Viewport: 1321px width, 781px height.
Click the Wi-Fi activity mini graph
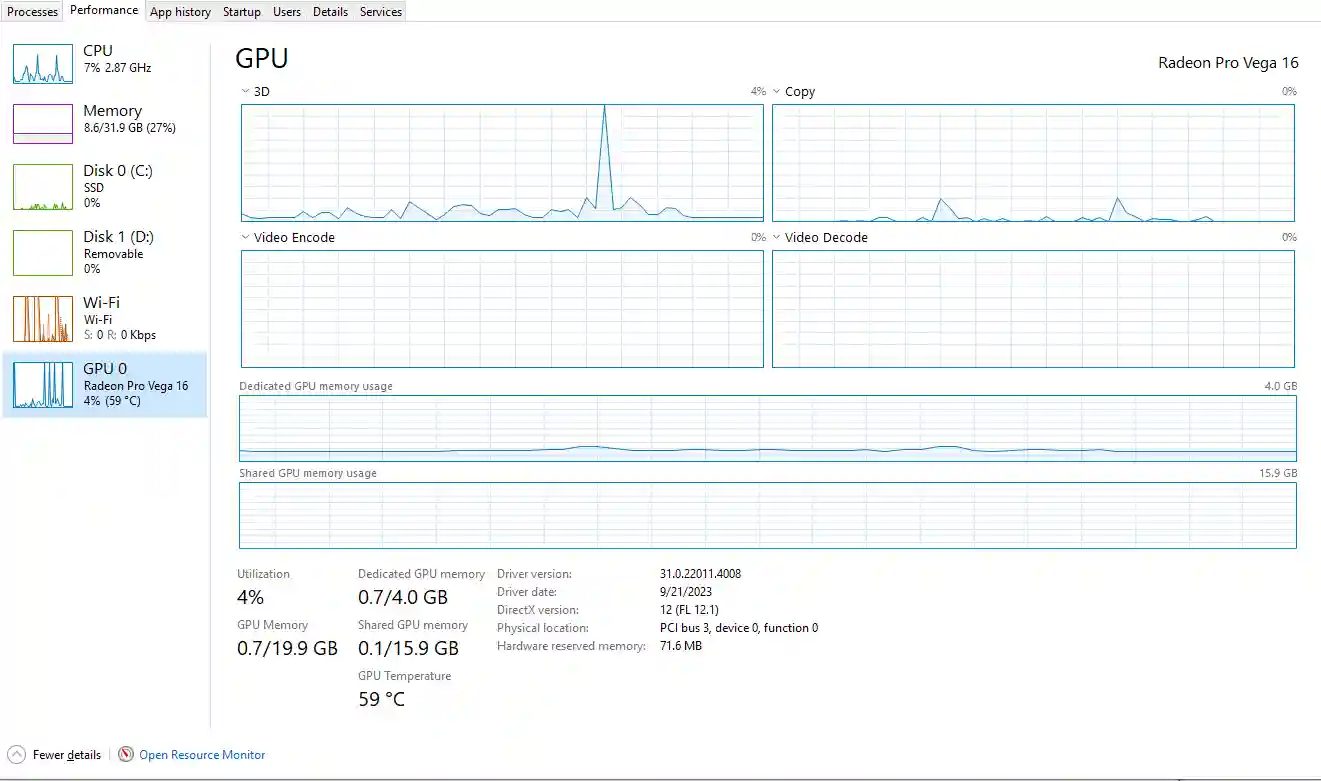(x=43, y=319)
